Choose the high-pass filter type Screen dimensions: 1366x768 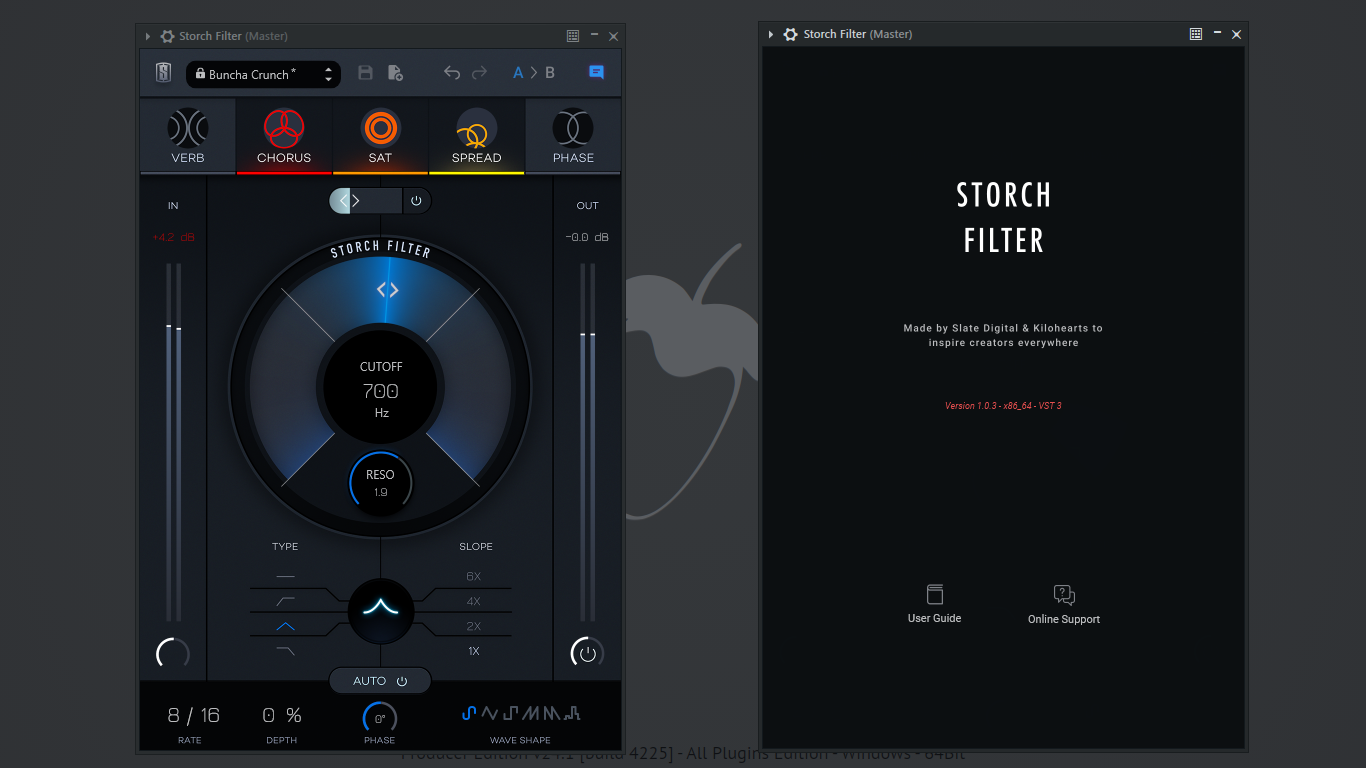286,601
